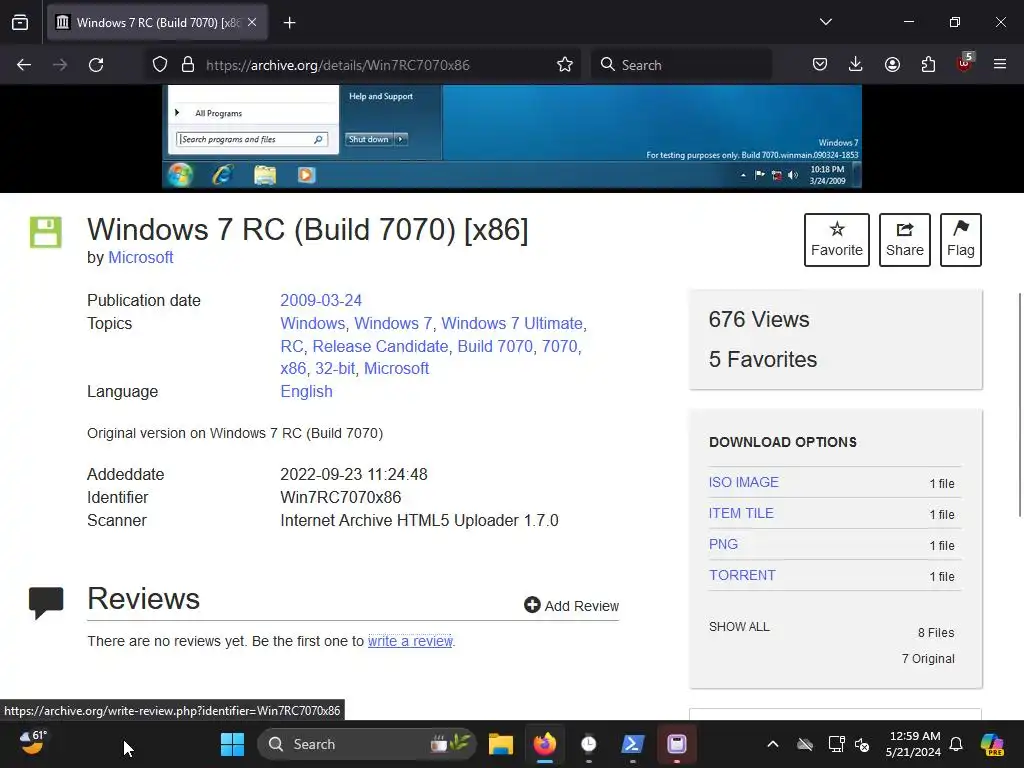Open the notifications bell
The image size is (1024, 768).
956,744
